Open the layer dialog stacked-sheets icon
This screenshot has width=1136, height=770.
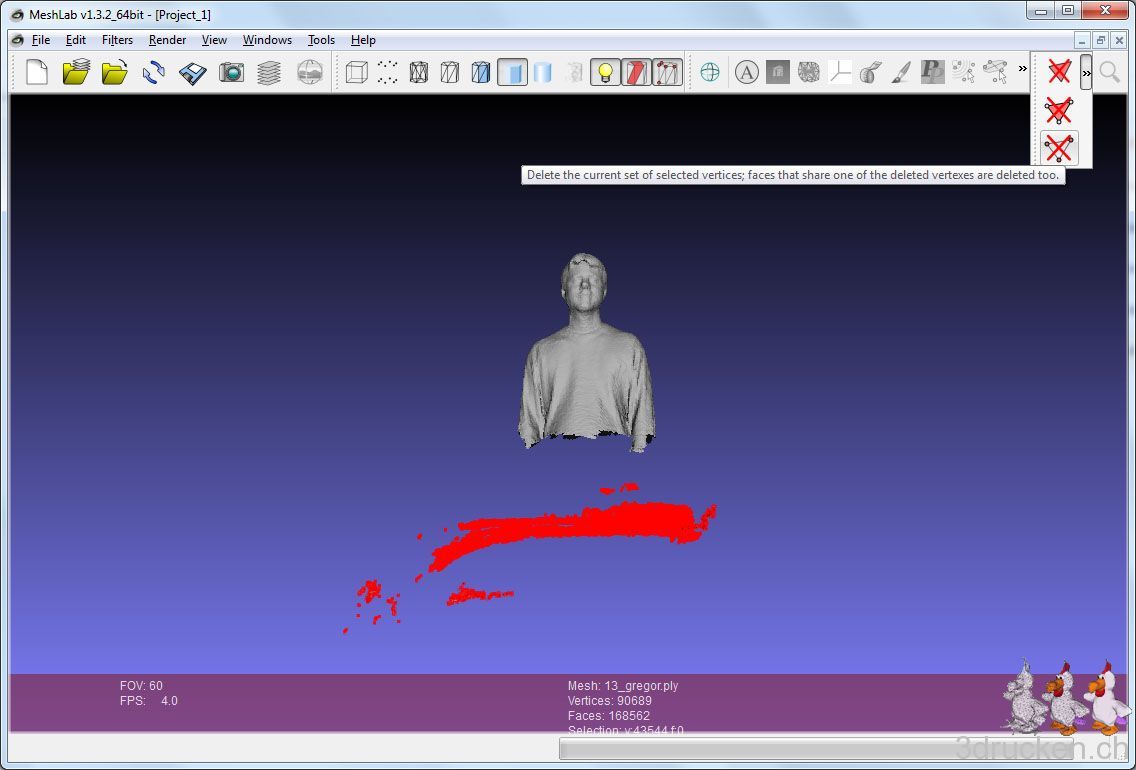[x=270, y=72]
